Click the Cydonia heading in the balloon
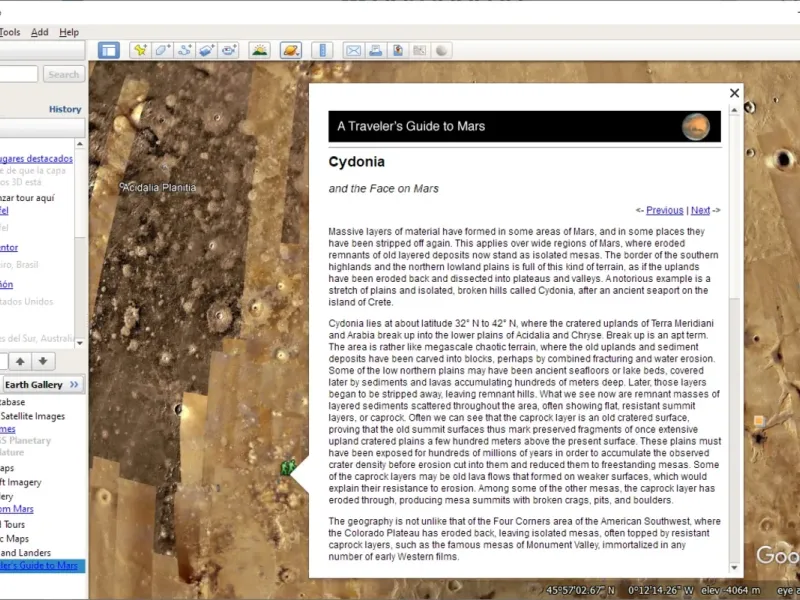800x600 pixels. [357, 162]
